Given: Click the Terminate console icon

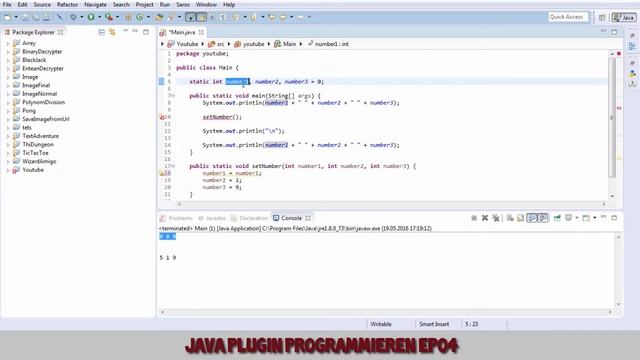Looking at the screenshot, I should [474, 218].
